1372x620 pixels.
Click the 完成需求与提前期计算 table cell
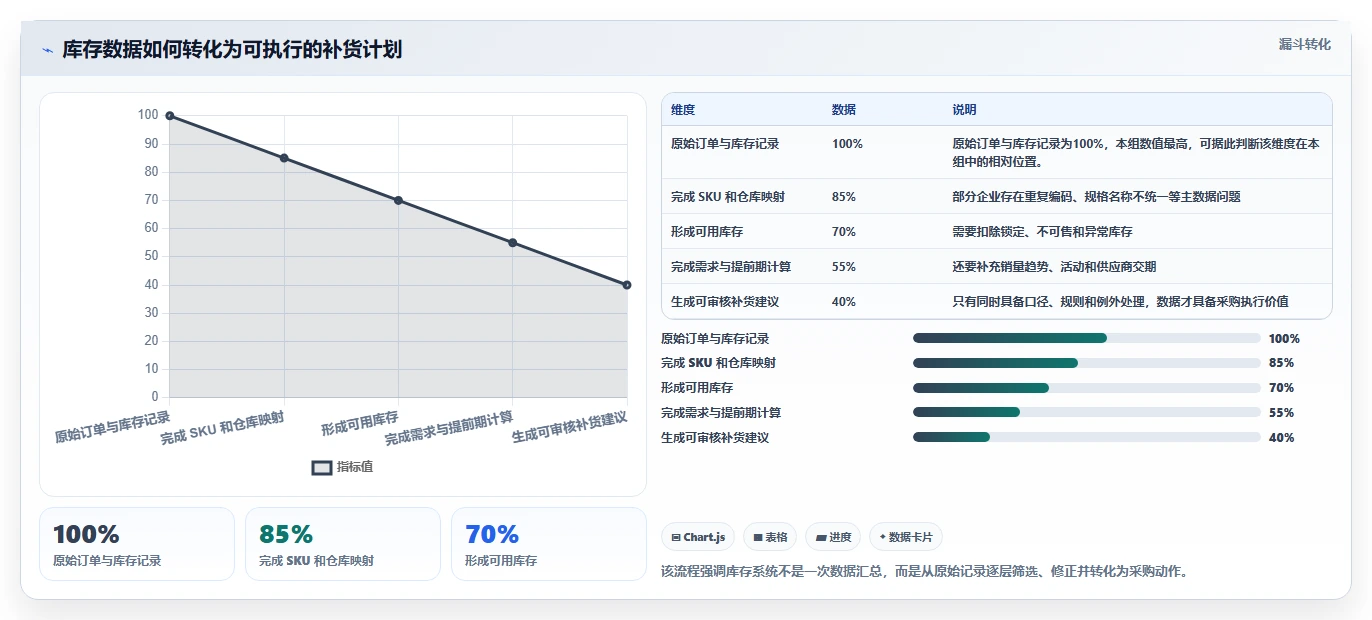[x=731, y=267]
